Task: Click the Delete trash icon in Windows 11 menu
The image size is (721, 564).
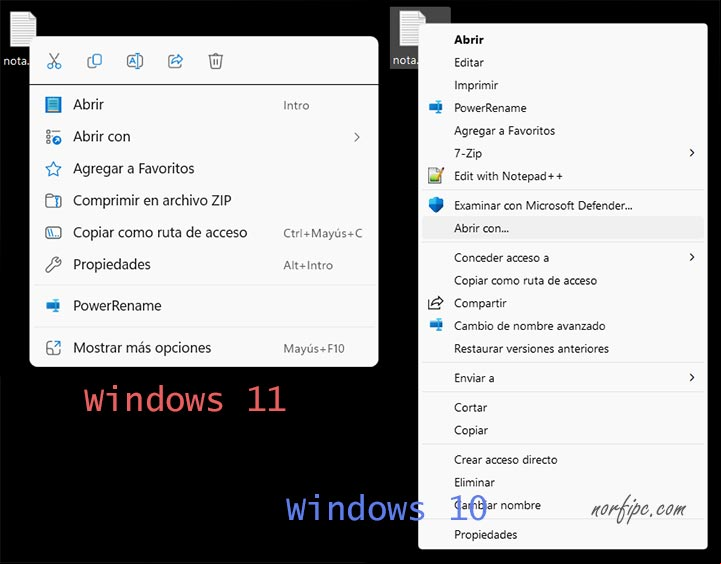Action: tap(216, 61)
